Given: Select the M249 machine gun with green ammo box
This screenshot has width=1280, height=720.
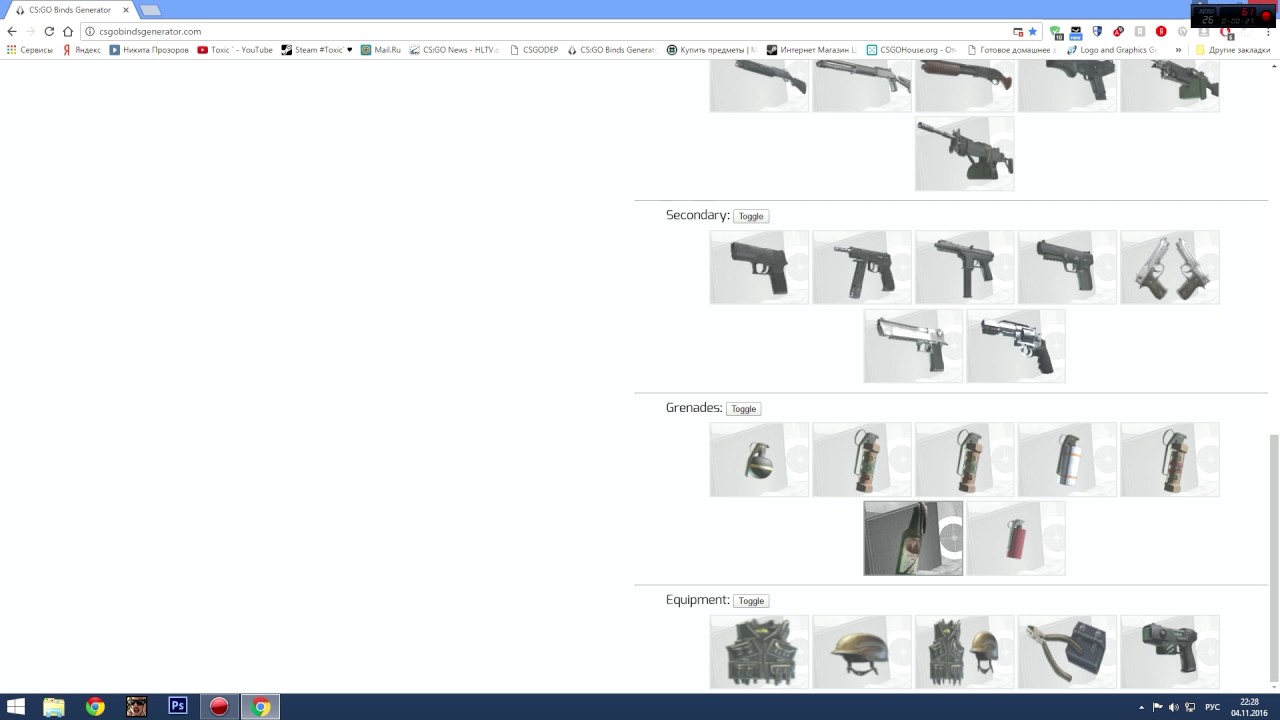Looking at the screenshot, I should [1169, 85].
